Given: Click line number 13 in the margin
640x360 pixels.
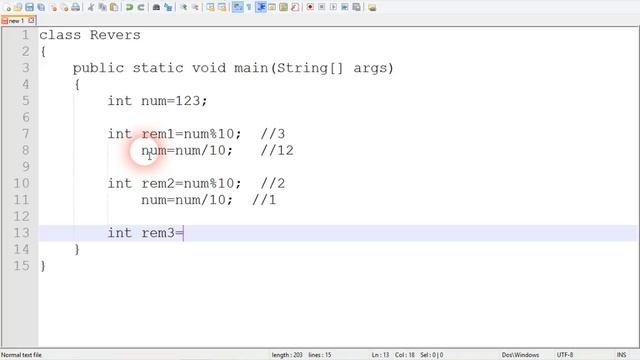Looking at the screenshot, I should [x=21, y=233].
